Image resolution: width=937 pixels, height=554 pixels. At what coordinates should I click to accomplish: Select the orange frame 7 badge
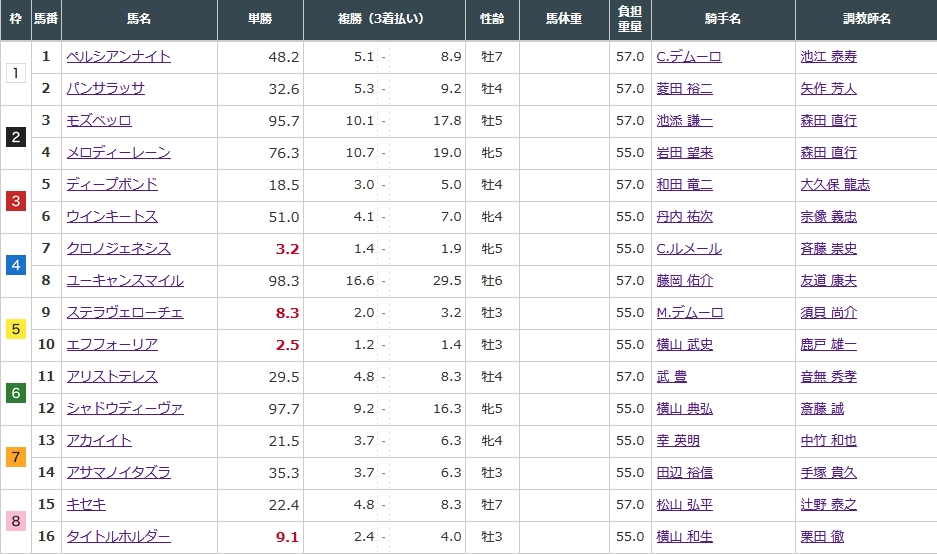point(15,457)
